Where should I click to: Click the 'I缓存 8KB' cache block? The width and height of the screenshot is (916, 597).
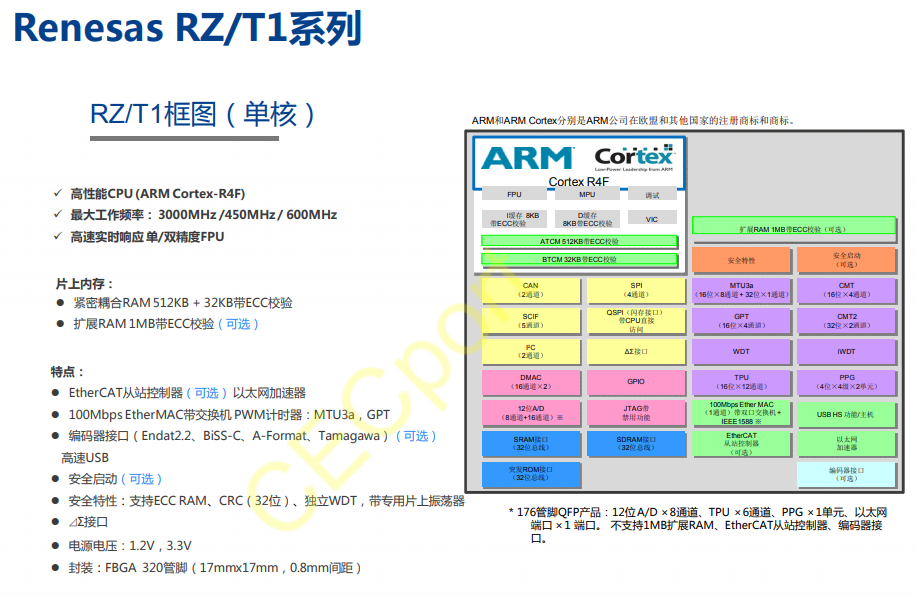[514, 219]
